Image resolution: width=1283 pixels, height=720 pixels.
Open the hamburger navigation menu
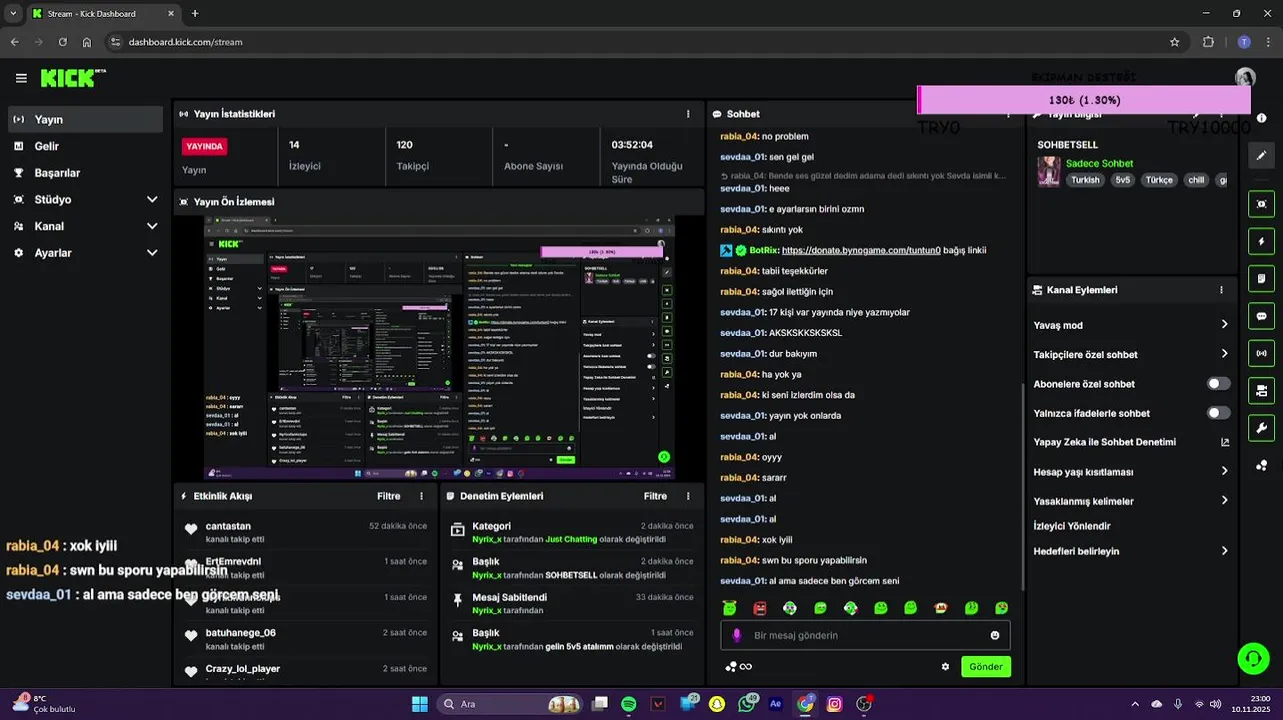click(x=21, y=78)
